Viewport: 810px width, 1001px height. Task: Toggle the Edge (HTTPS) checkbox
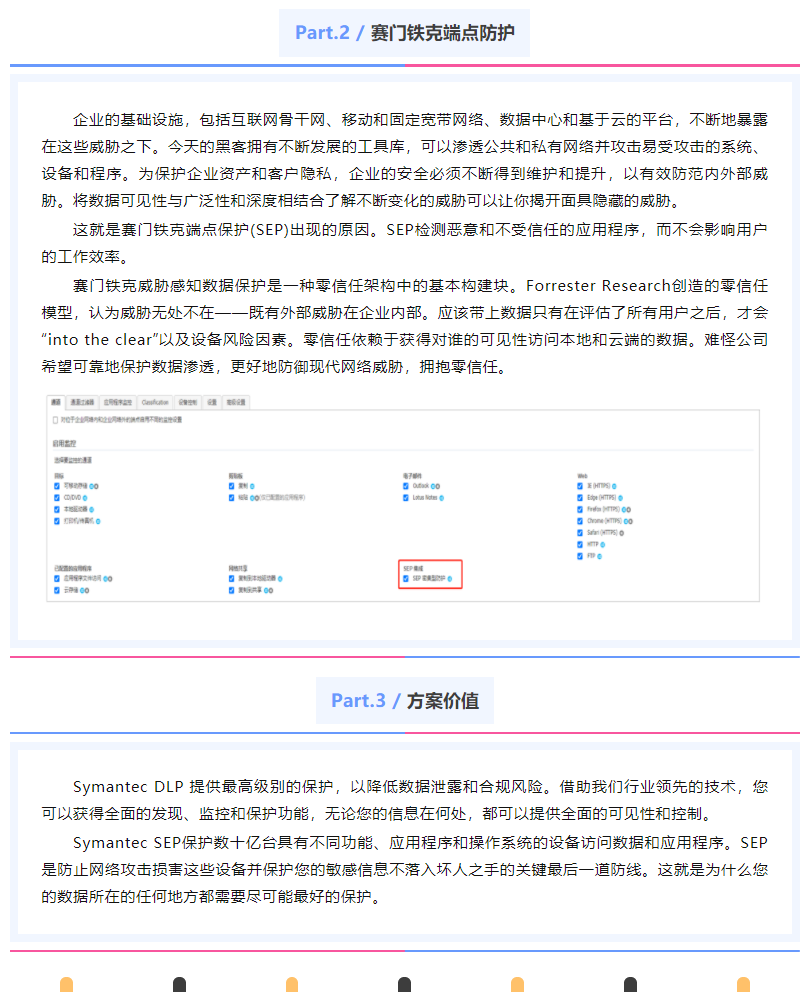pos(580,498)
